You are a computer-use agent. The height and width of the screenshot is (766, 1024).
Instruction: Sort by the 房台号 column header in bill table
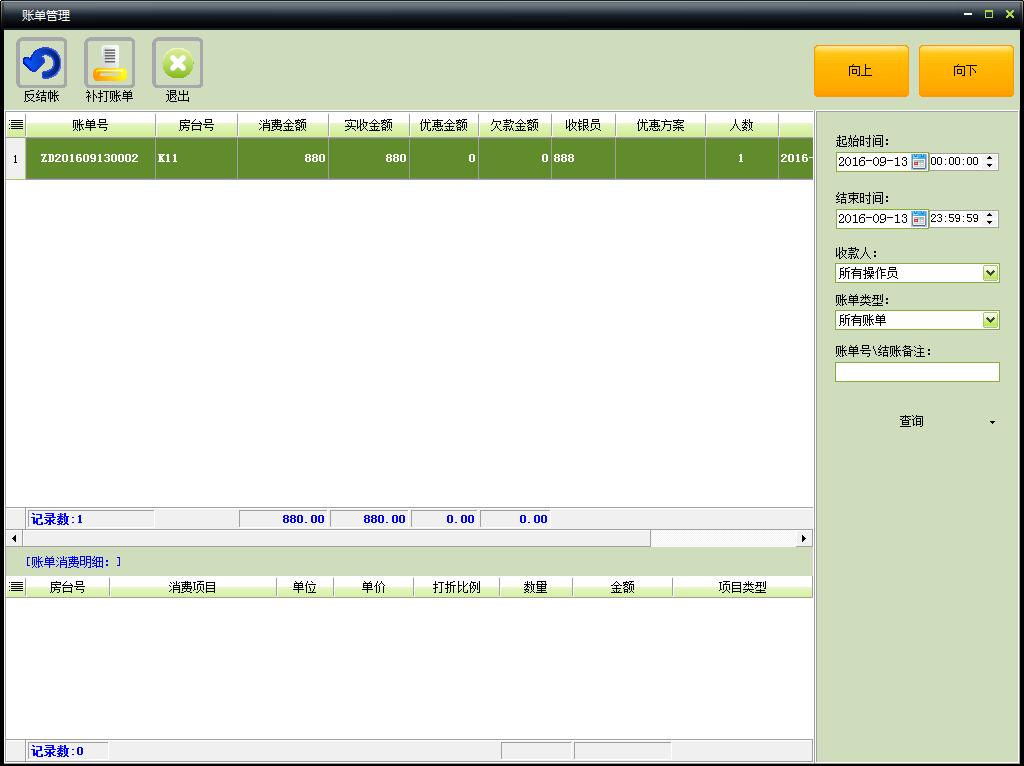pos(197,125)
